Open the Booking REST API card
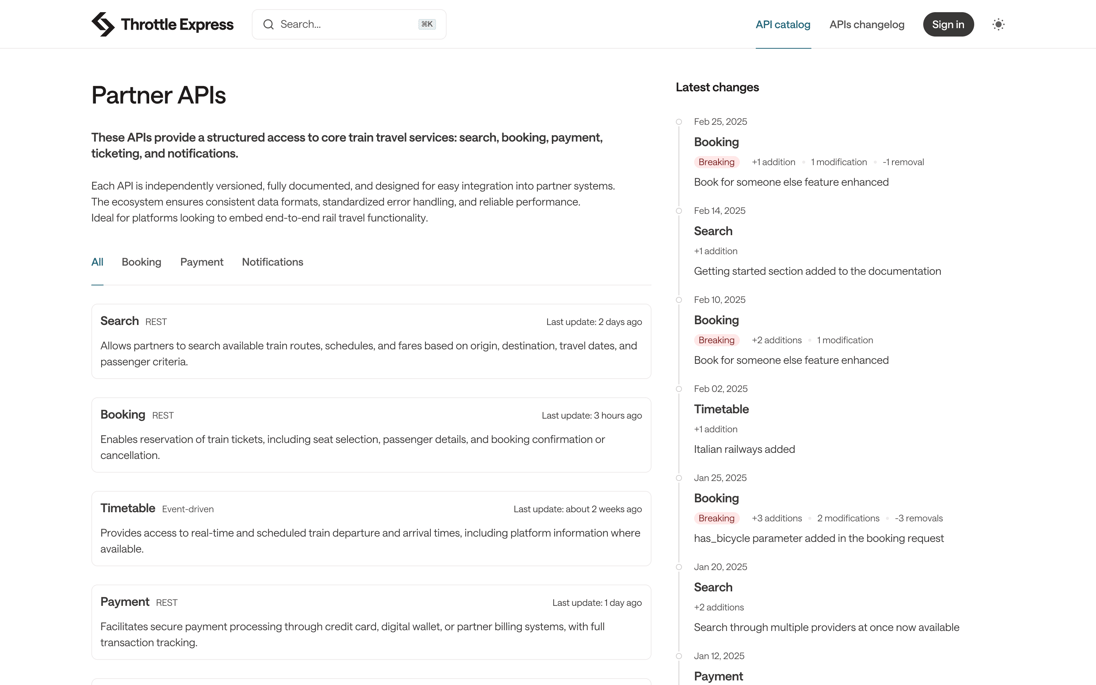Image resolution: width=1096 pixels, height=685 pixels. click(371, 435)
